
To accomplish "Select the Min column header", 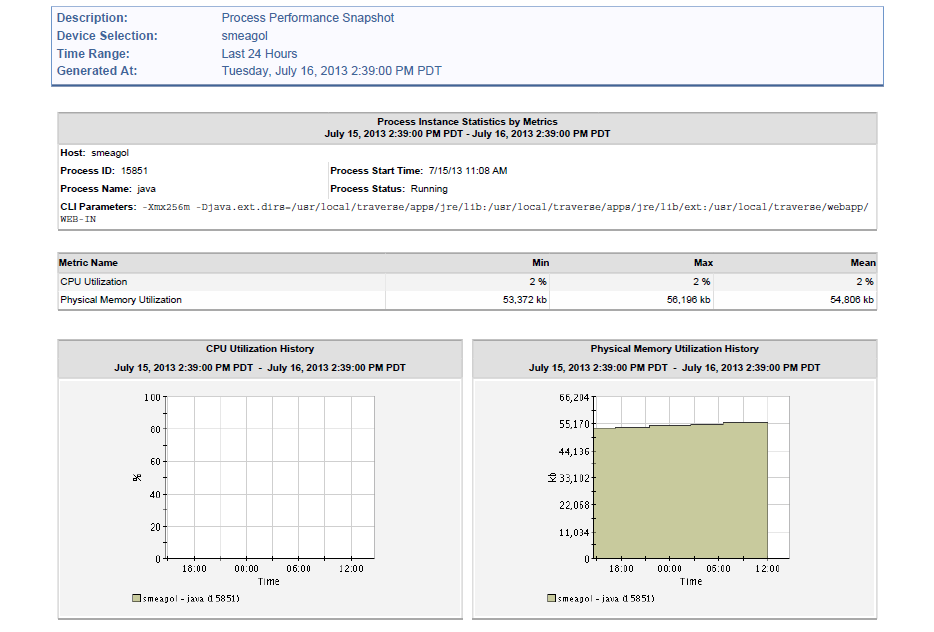I will pyautogui.click(x=540, y=263).
